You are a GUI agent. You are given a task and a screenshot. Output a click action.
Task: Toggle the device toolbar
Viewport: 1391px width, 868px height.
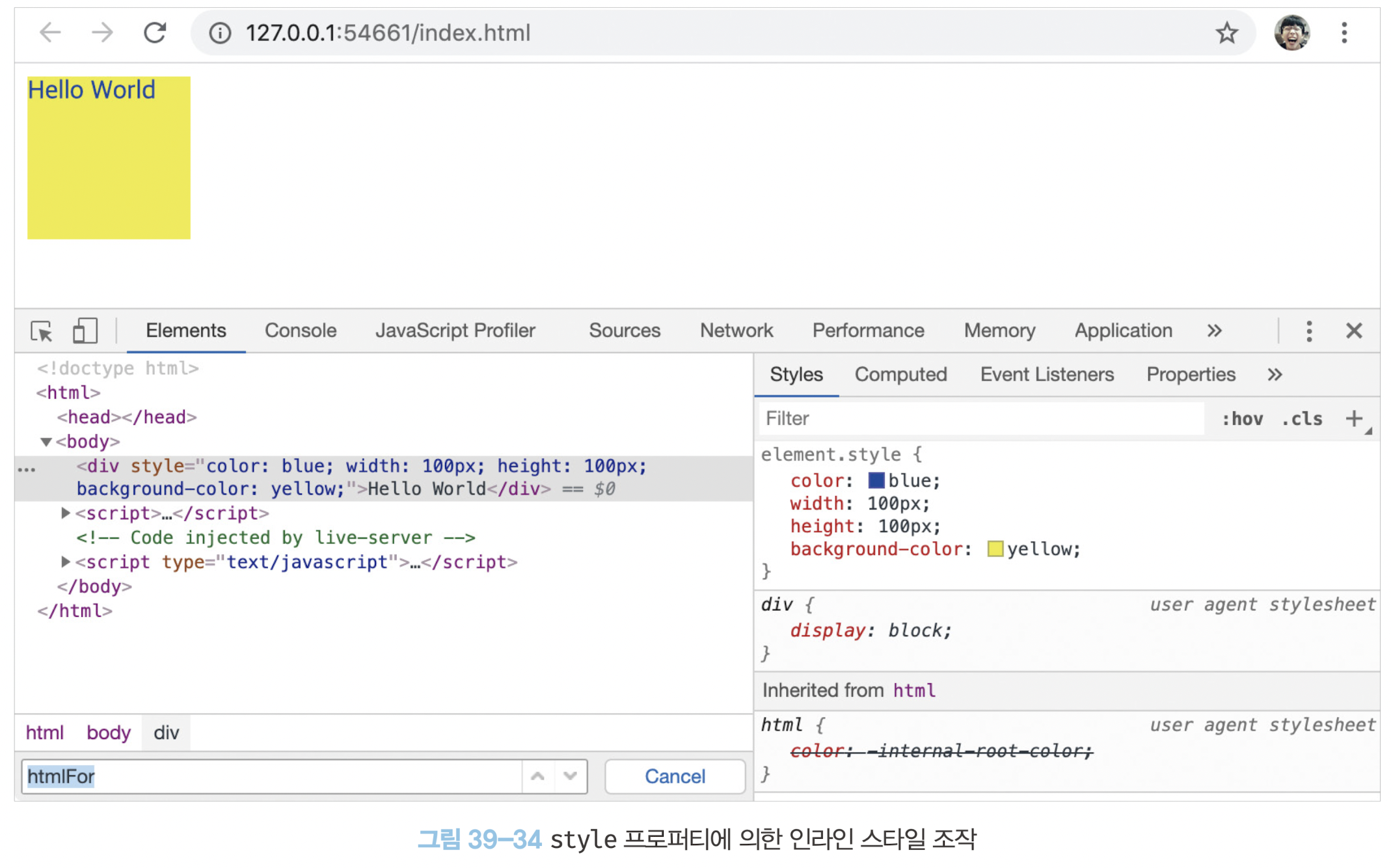tap(85, 331)
